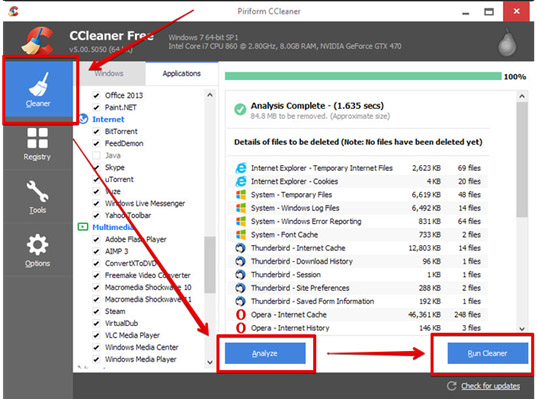Click the Run Cleaner button
The image size is (538, 399).
pos(487,353)
